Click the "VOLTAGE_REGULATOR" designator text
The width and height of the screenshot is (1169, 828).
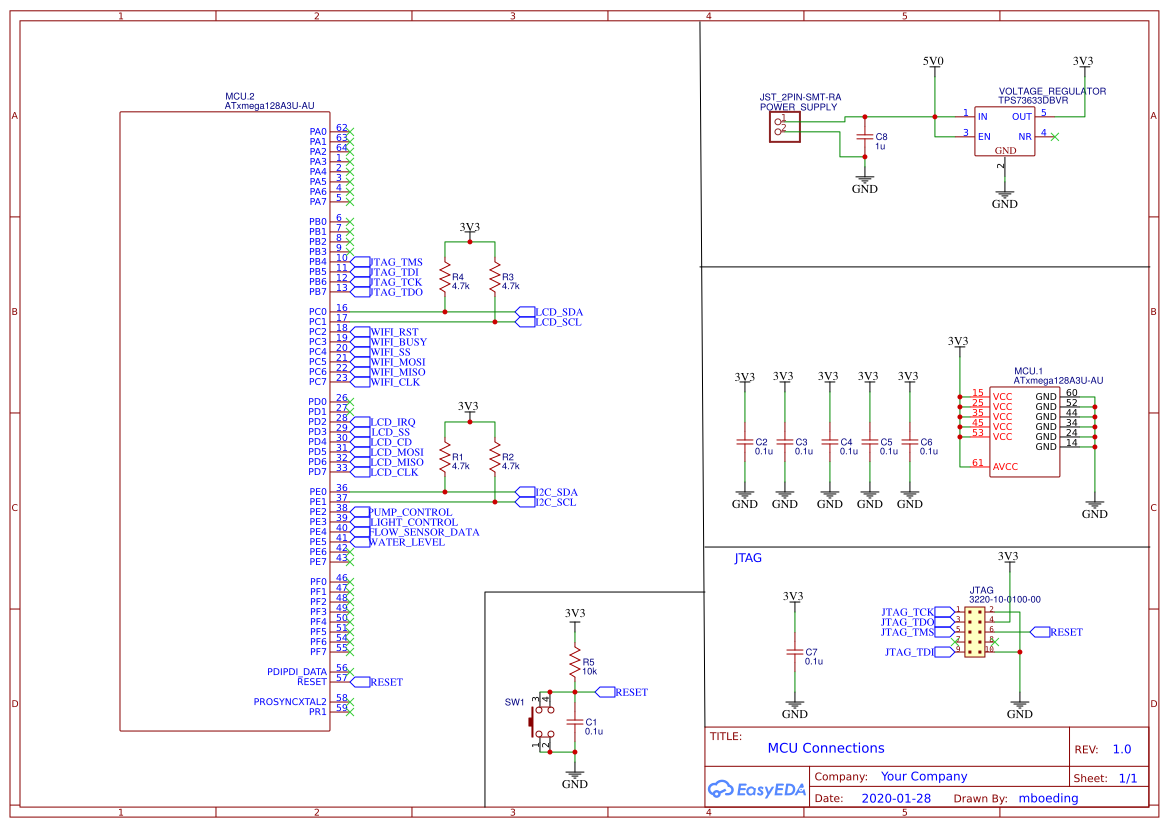tap(1053, 91)
